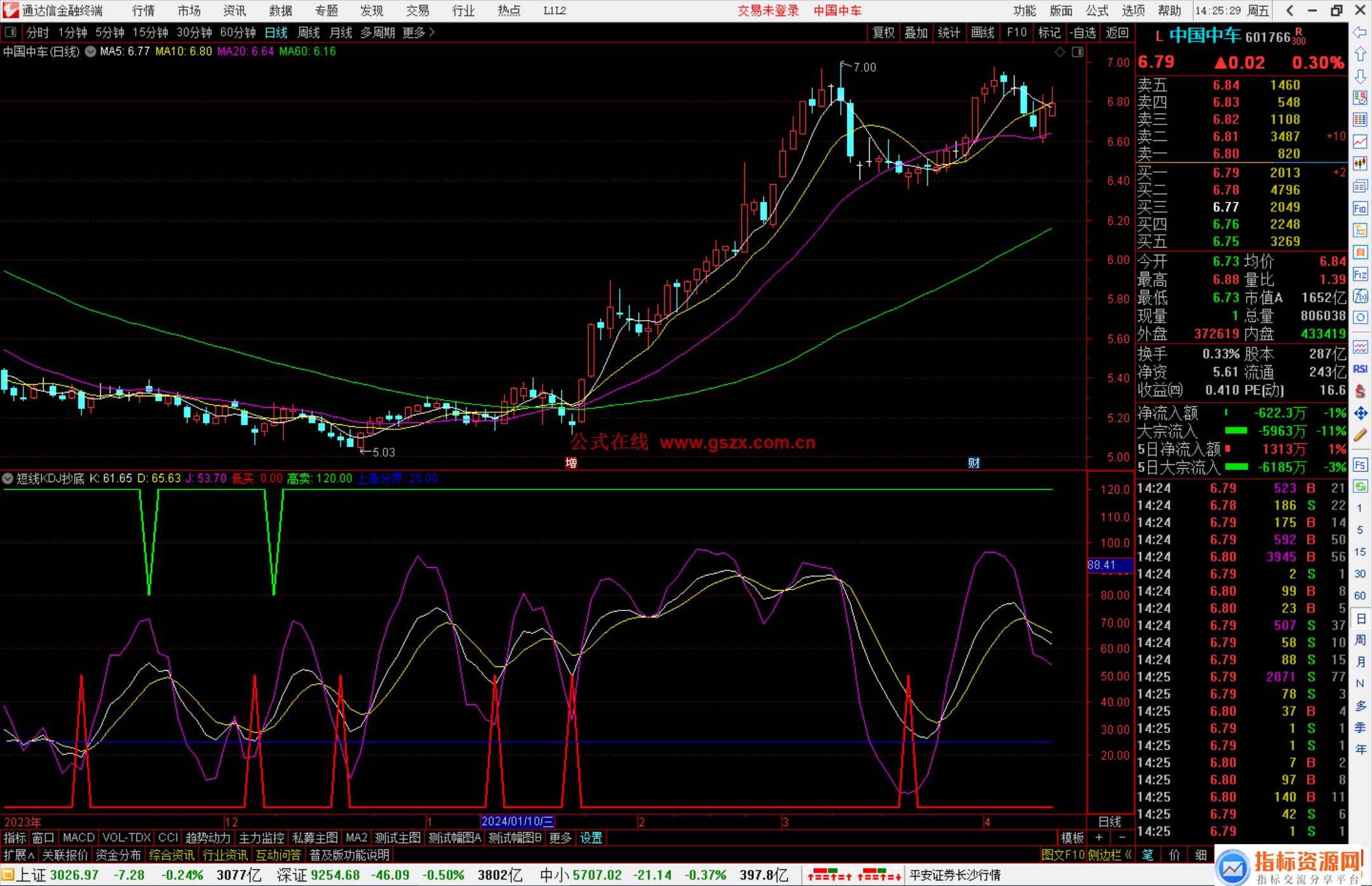
Task: Switch to the VOL-TDX indicator tab
Action: 126,838
